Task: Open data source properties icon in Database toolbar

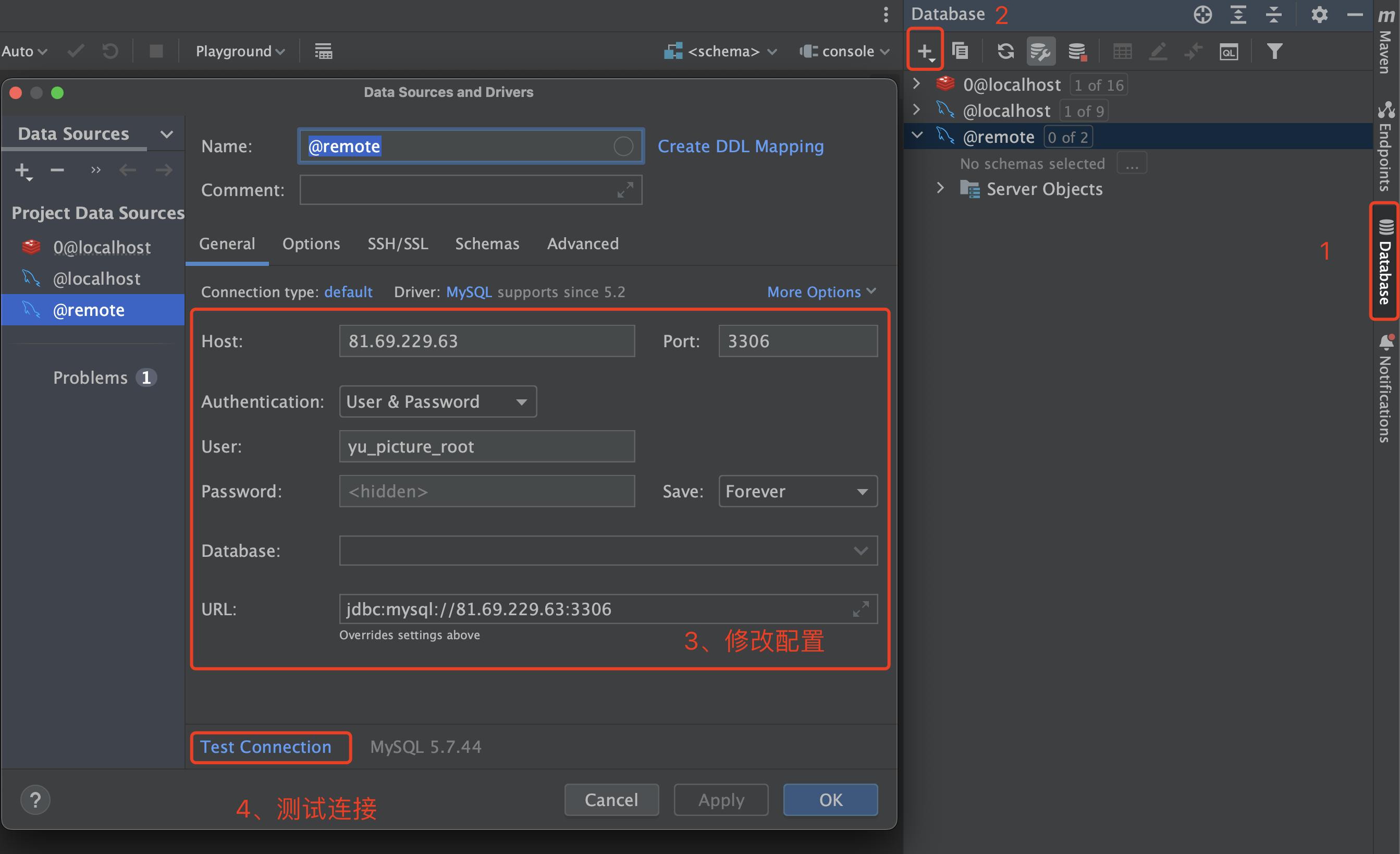Action: 1040,52
